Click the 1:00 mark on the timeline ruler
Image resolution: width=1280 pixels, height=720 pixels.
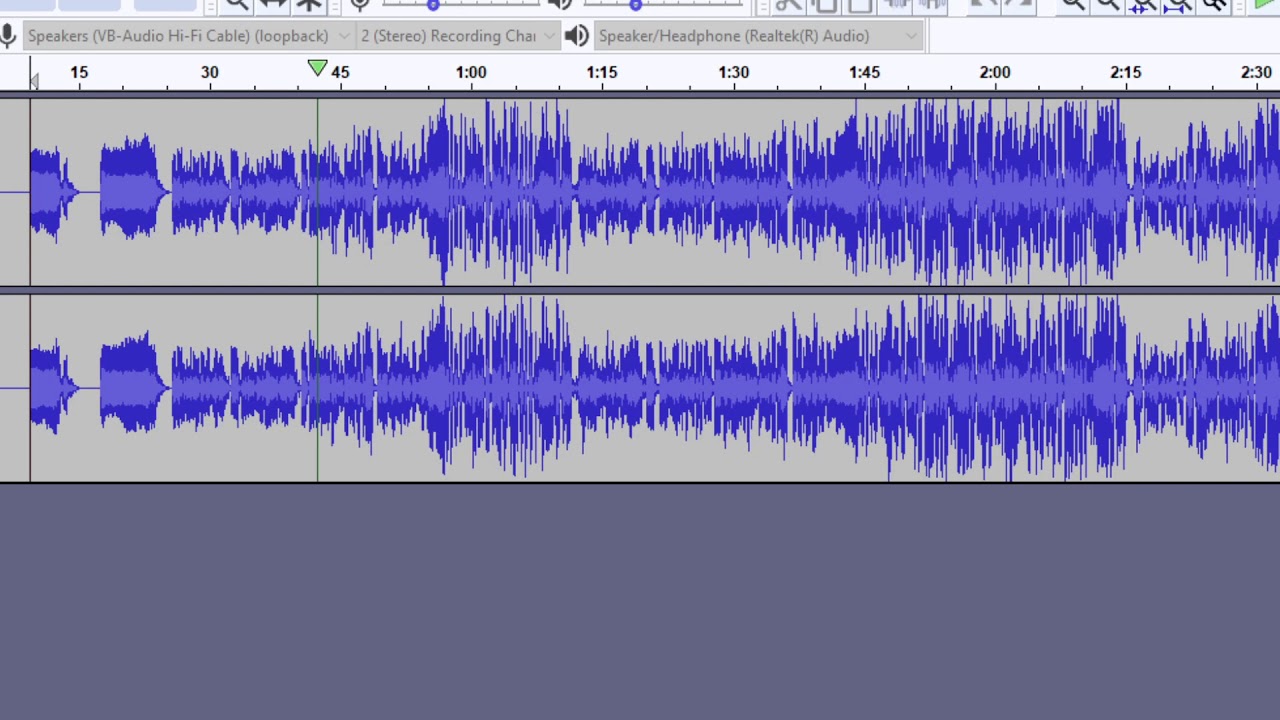[471, 72]
